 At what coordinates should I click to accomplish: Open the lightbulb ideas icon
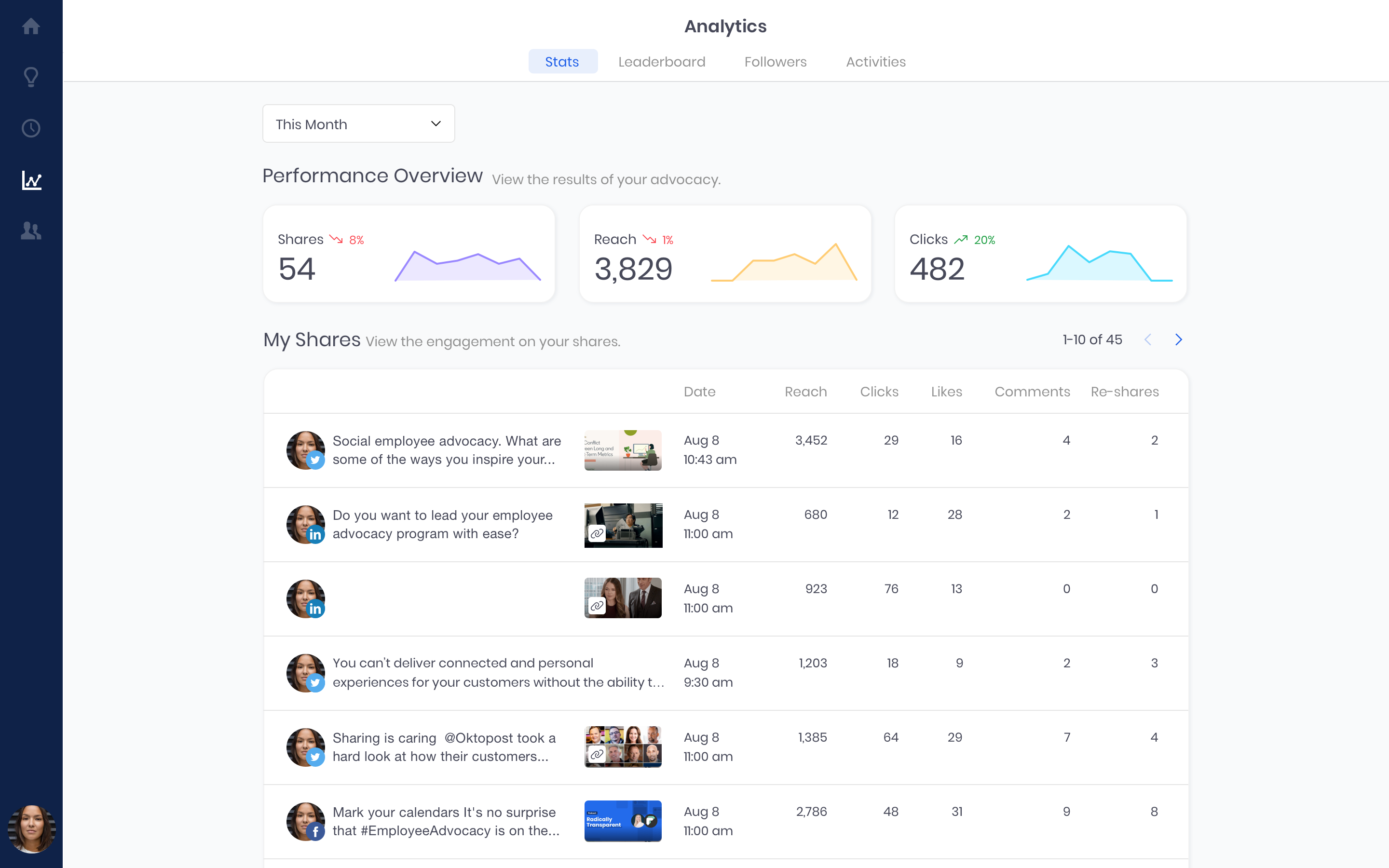tap(31, 77)
